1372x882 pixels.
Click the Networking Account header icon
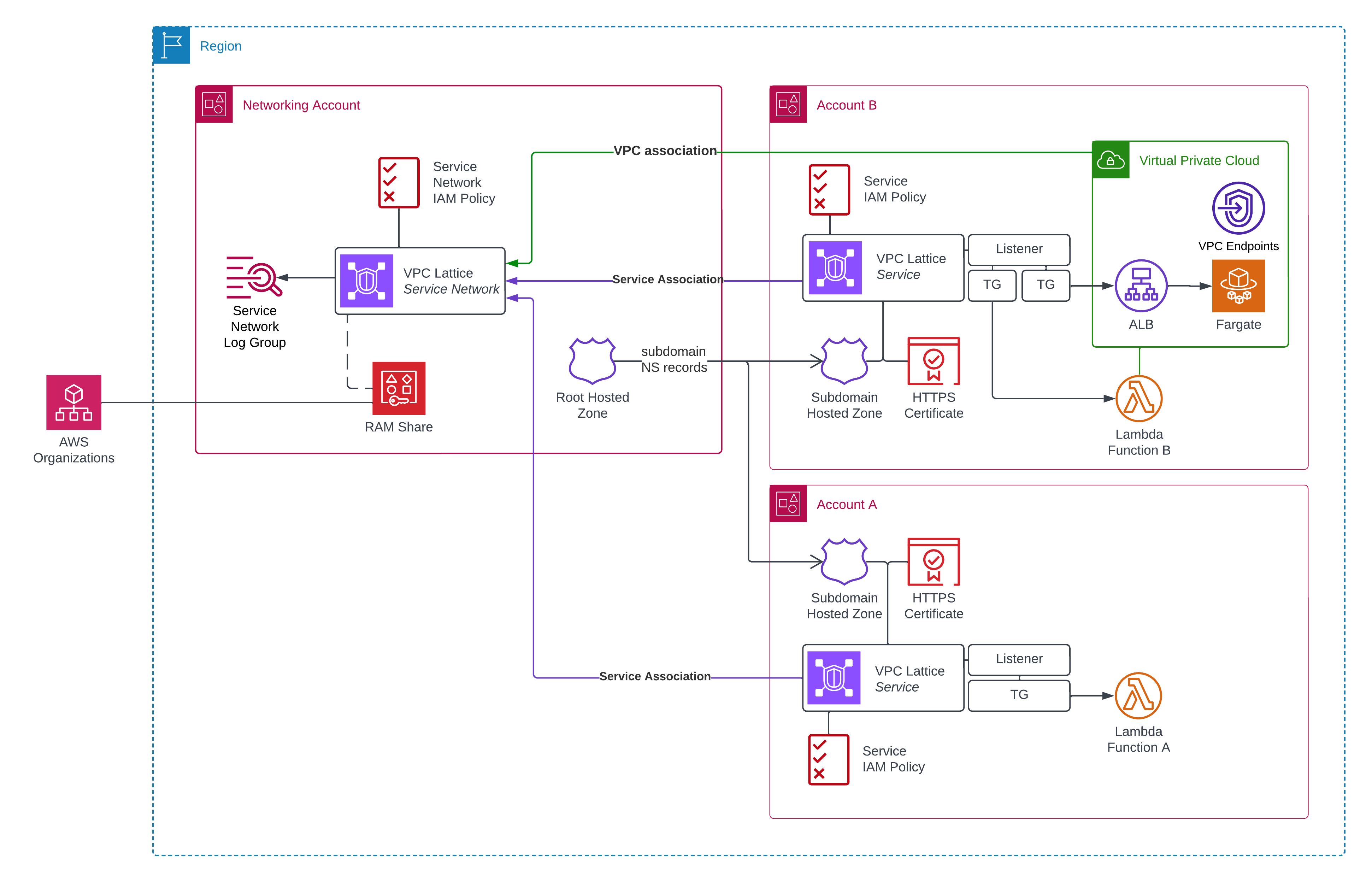(x=214, y=104)
